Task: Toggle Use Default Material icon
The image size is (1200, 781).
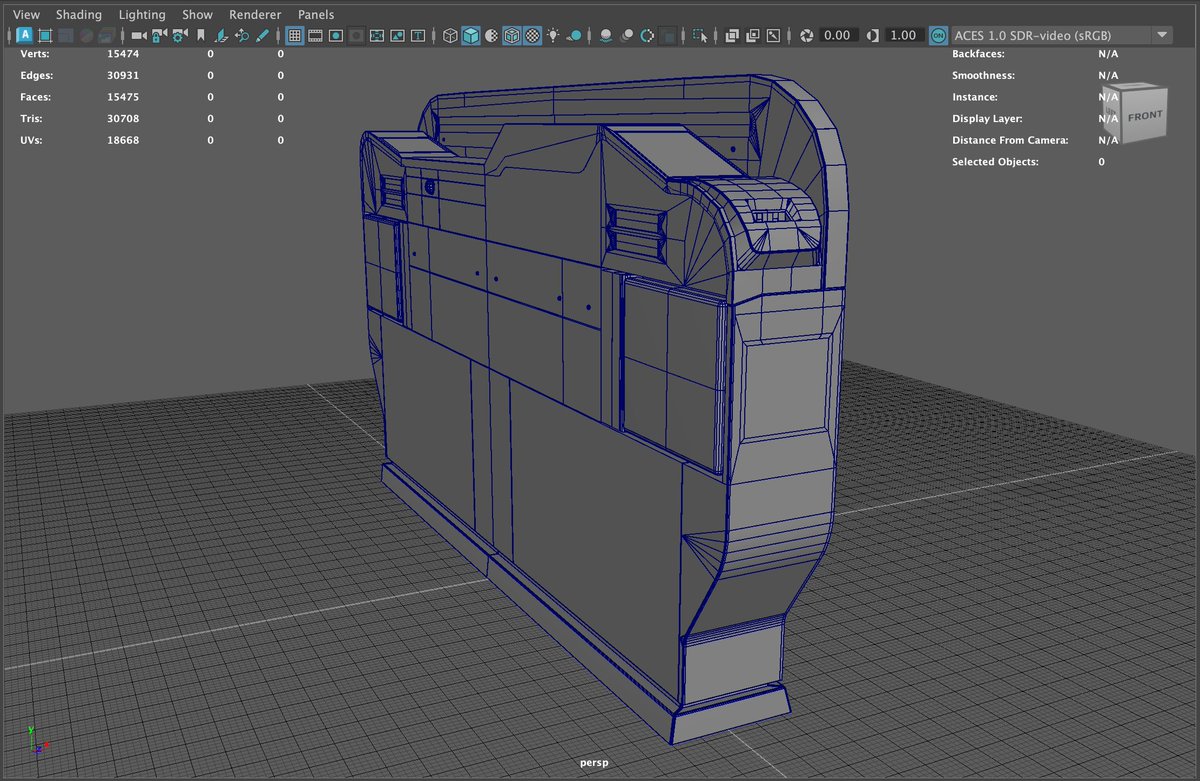Action: (491, 35)
